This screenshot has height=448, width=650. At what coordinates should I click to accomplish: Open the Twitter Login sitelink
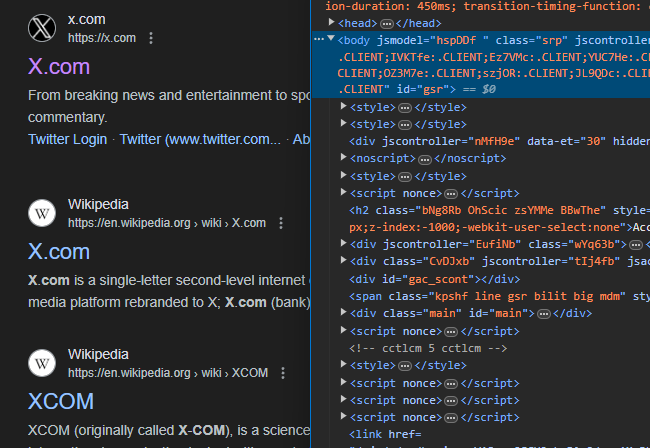[x=68, y=139]
